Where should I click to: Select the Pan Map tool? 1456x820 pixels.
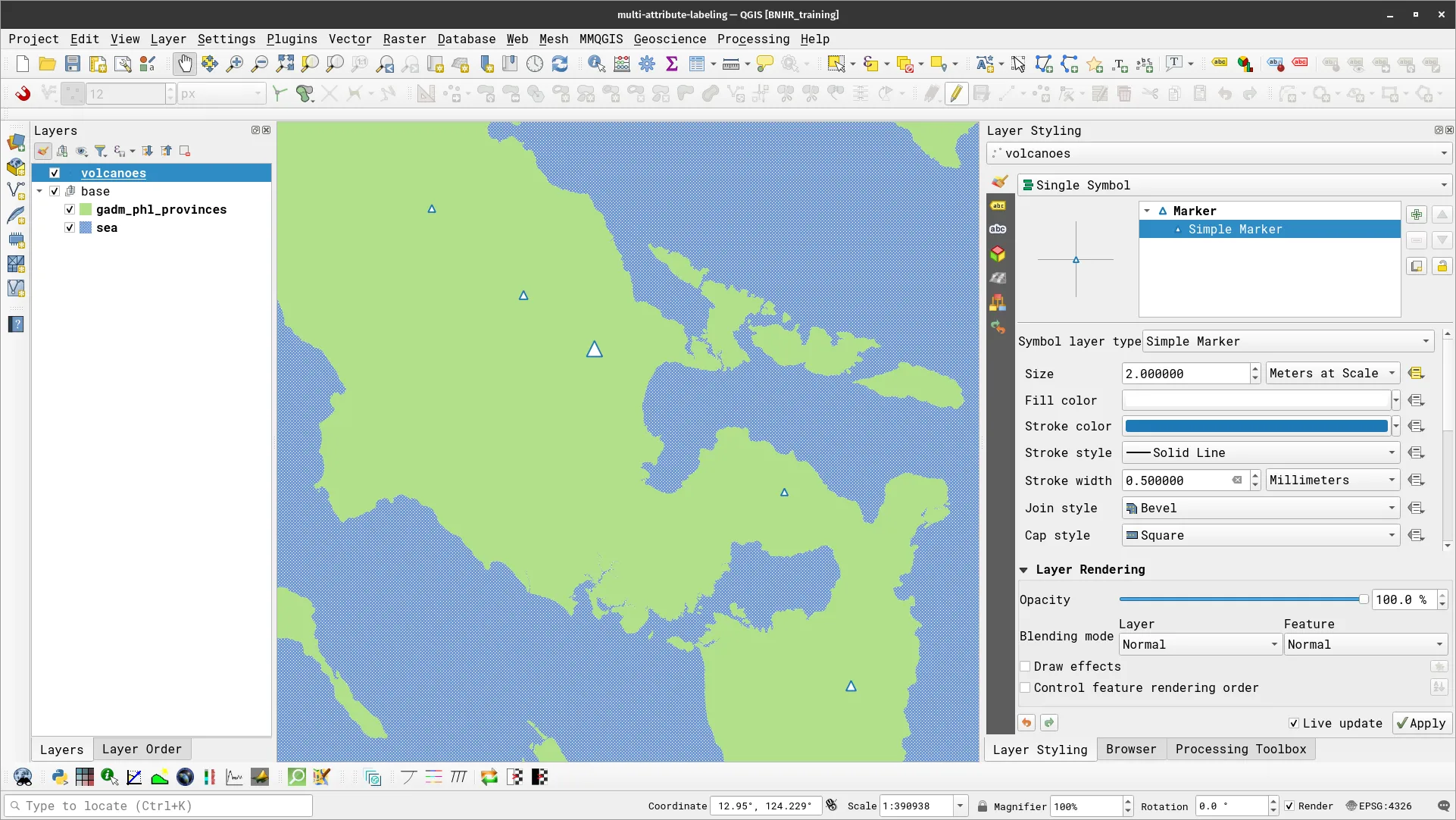[184, 64]
